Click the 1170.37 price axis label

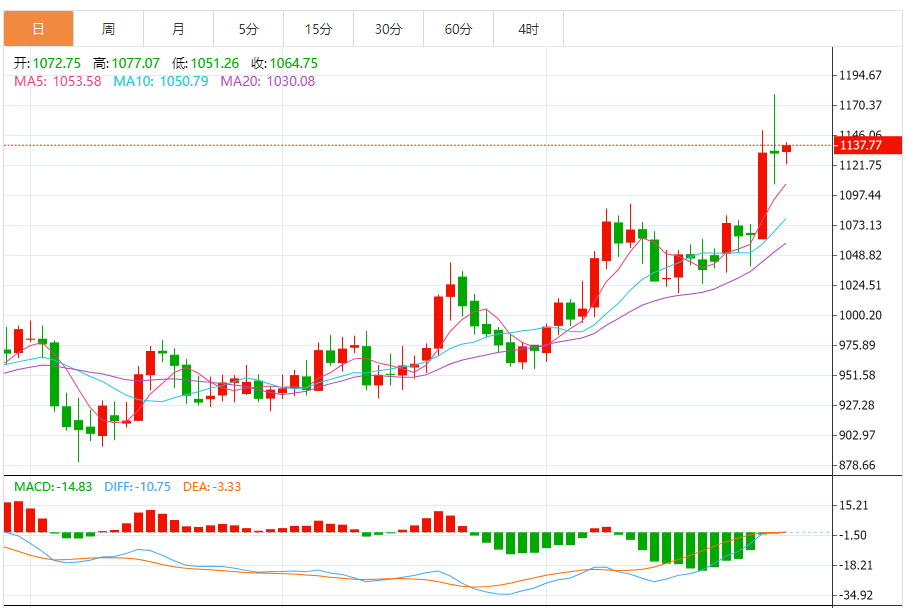point(860,105)
